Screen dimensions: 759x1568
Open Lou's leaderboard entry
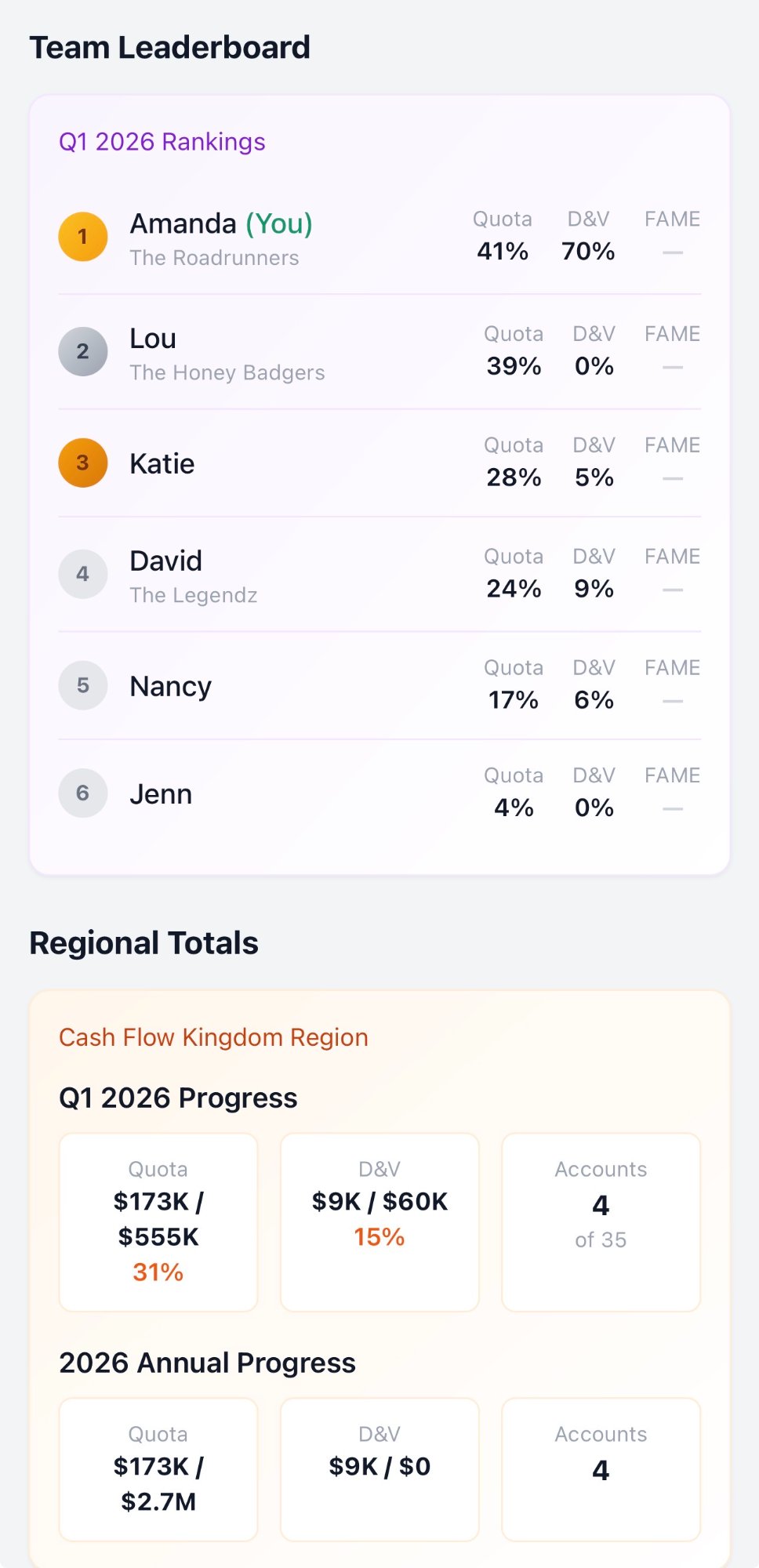coord(379,351)
